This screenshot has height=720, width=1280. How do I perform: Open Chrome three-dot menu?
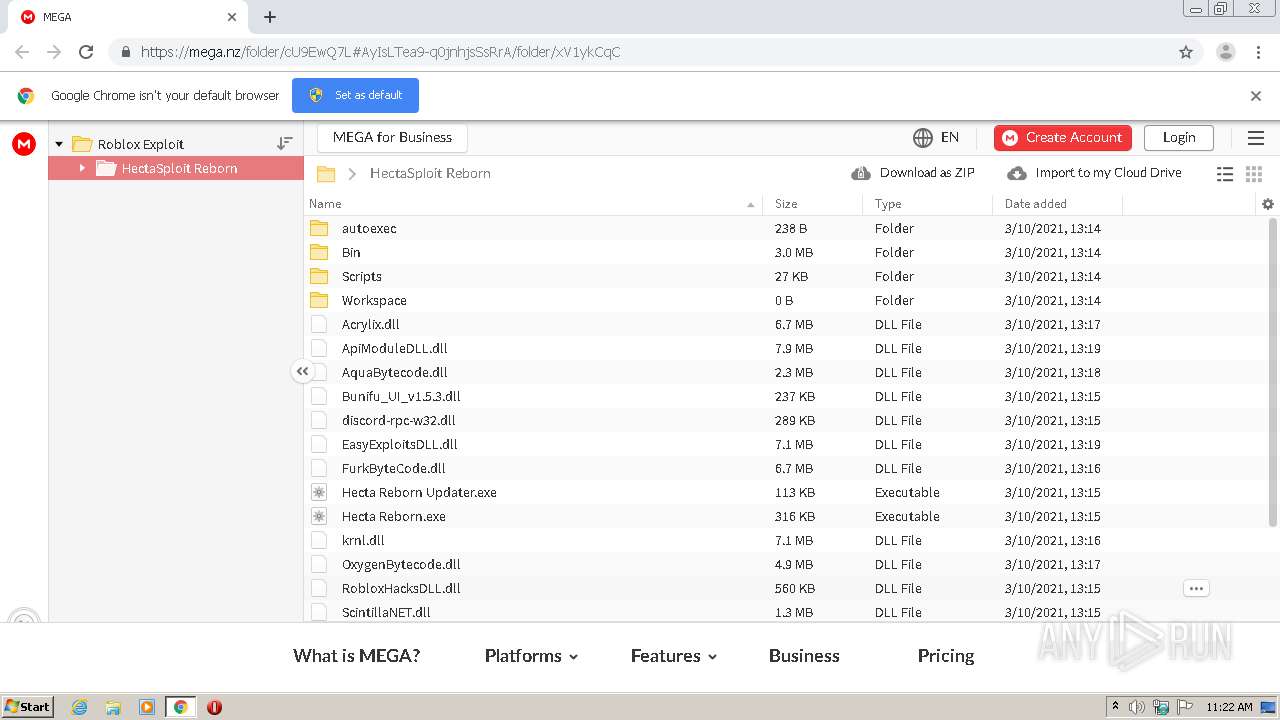tap(1258, 52)
